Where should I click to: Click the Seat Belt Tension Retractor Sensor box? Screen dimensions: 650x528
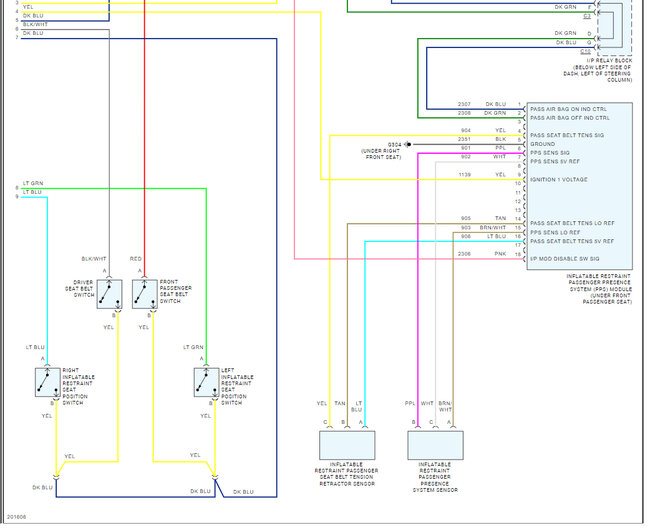(x=347, y=446)
